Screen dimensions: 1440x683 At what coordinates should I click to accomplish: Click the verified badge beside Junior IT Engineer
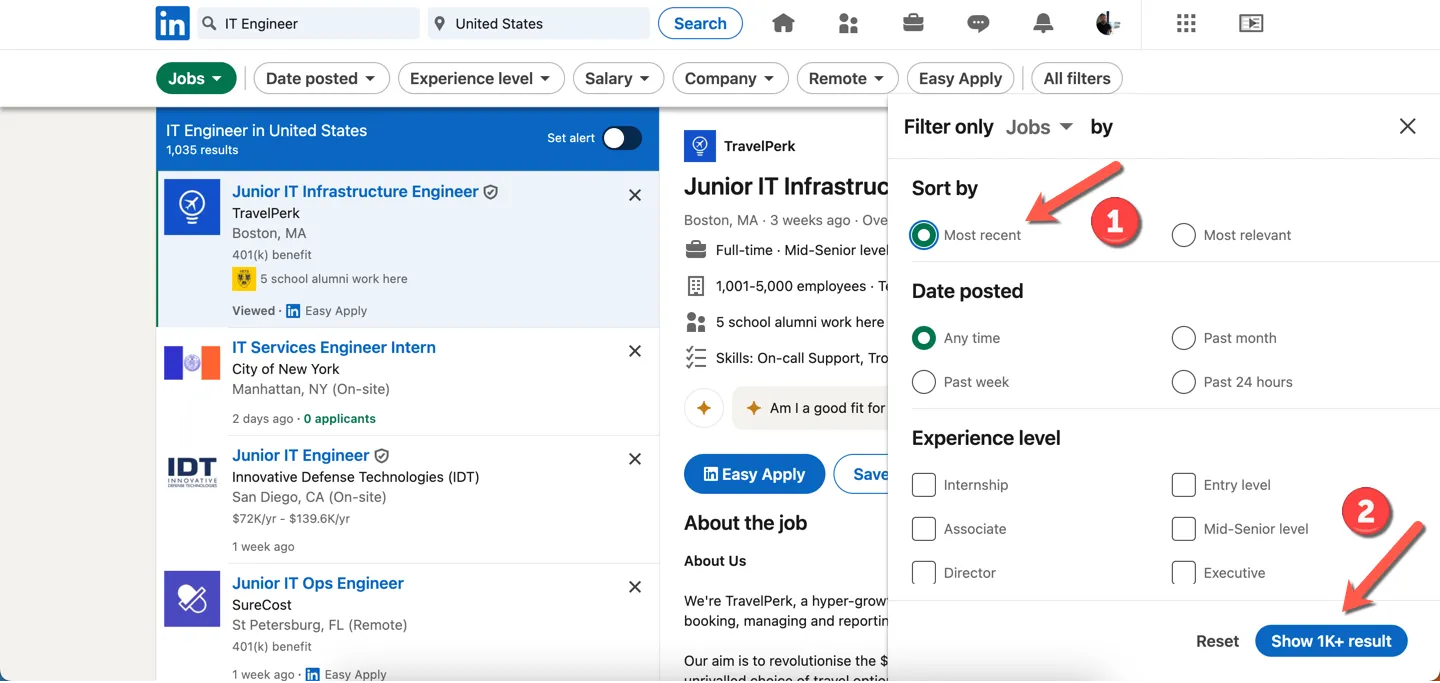click(381, 455)
